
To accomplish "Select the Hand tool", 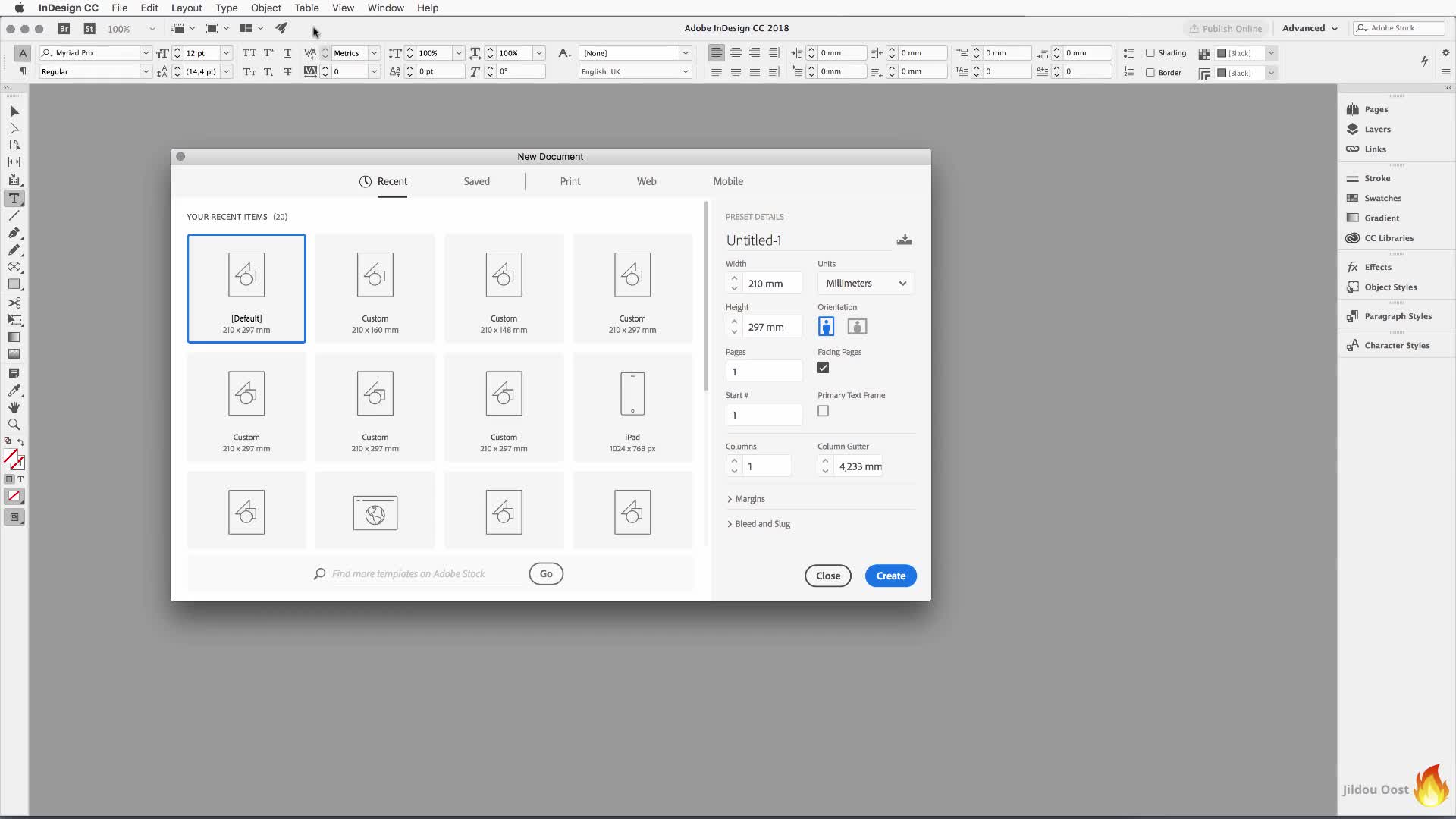I will click(x=14, y=407).
